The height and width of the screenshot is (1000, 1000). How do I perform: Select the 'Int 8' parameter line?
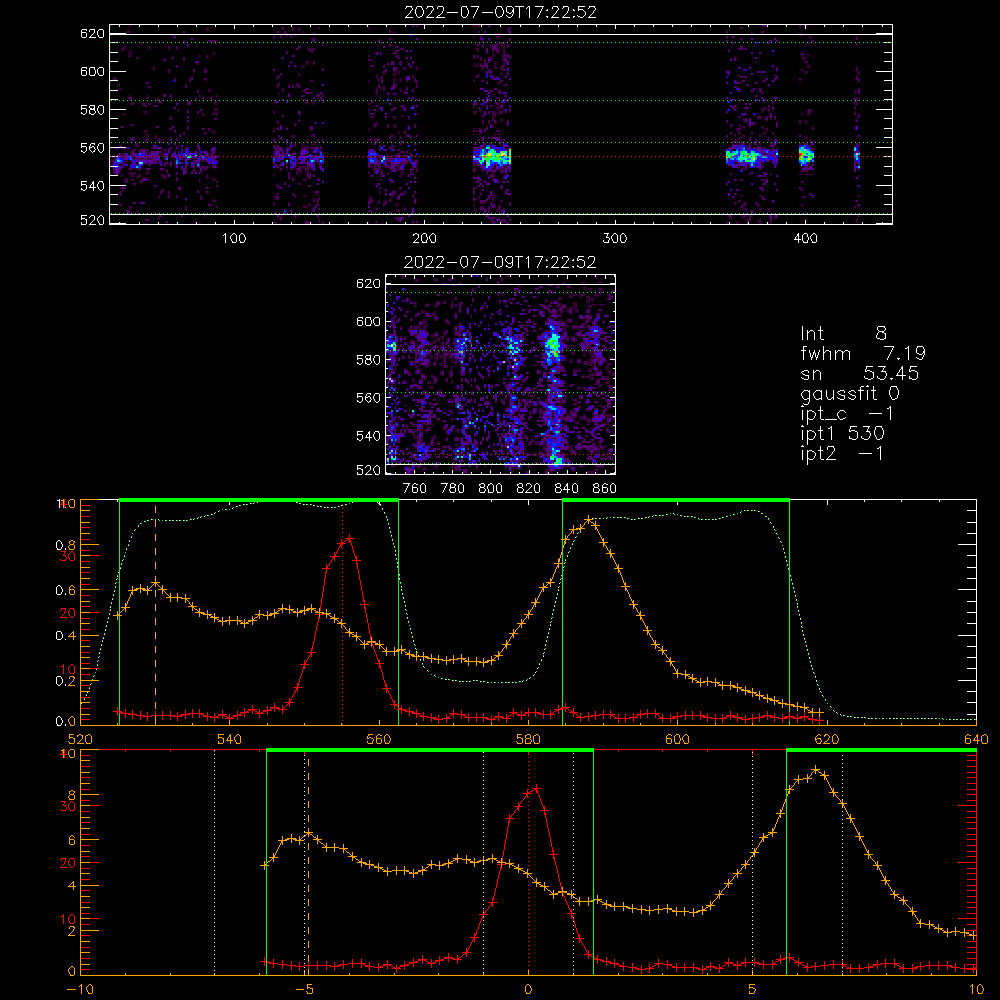point(844,333)
